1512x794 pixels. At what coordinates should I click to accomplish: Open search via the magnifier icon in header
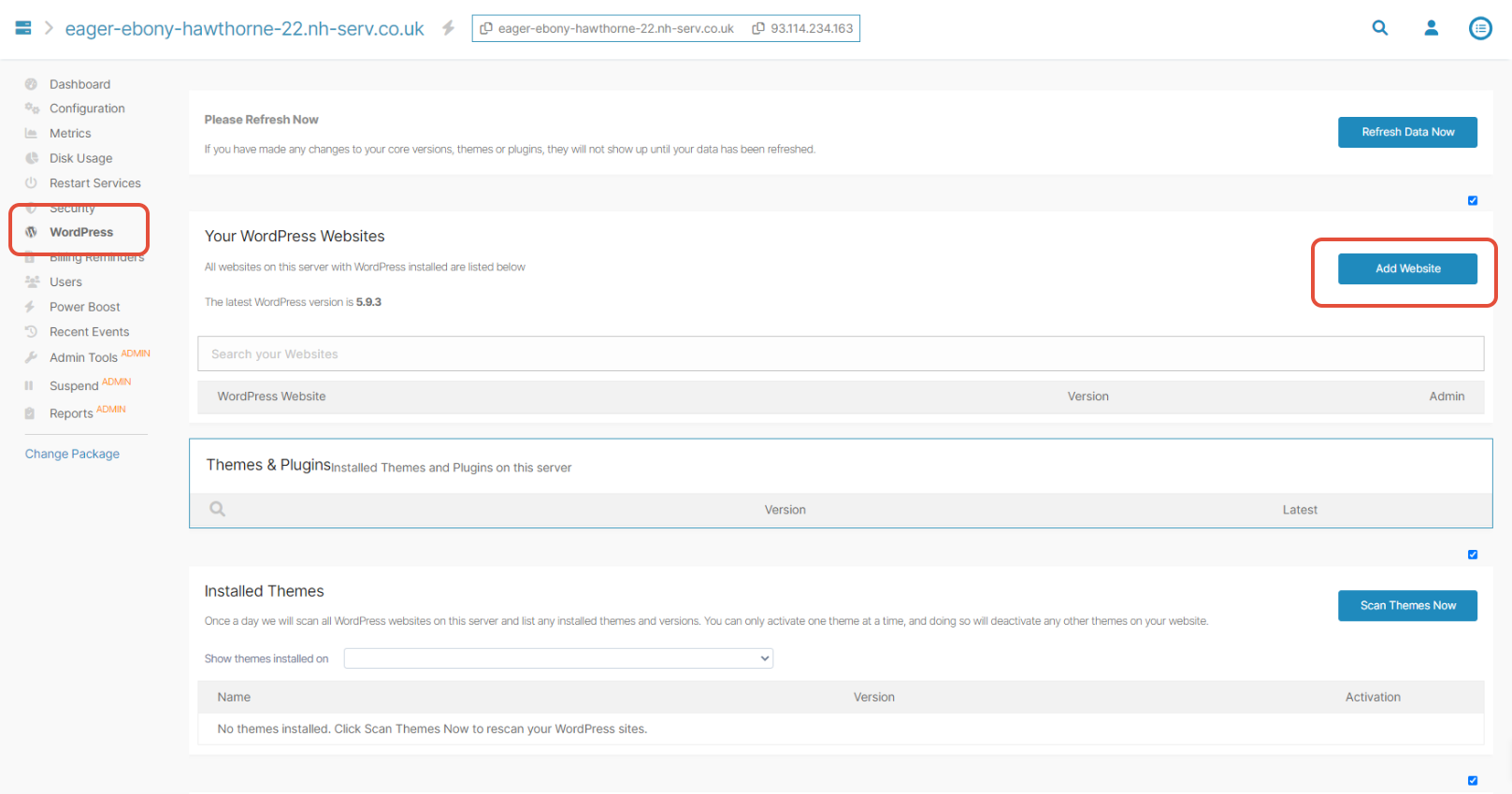1380,28
